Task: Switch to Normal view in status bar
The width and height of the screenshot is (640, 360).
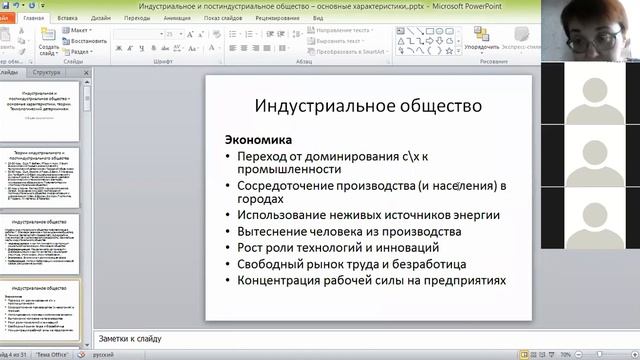Action: click(524, 355)
